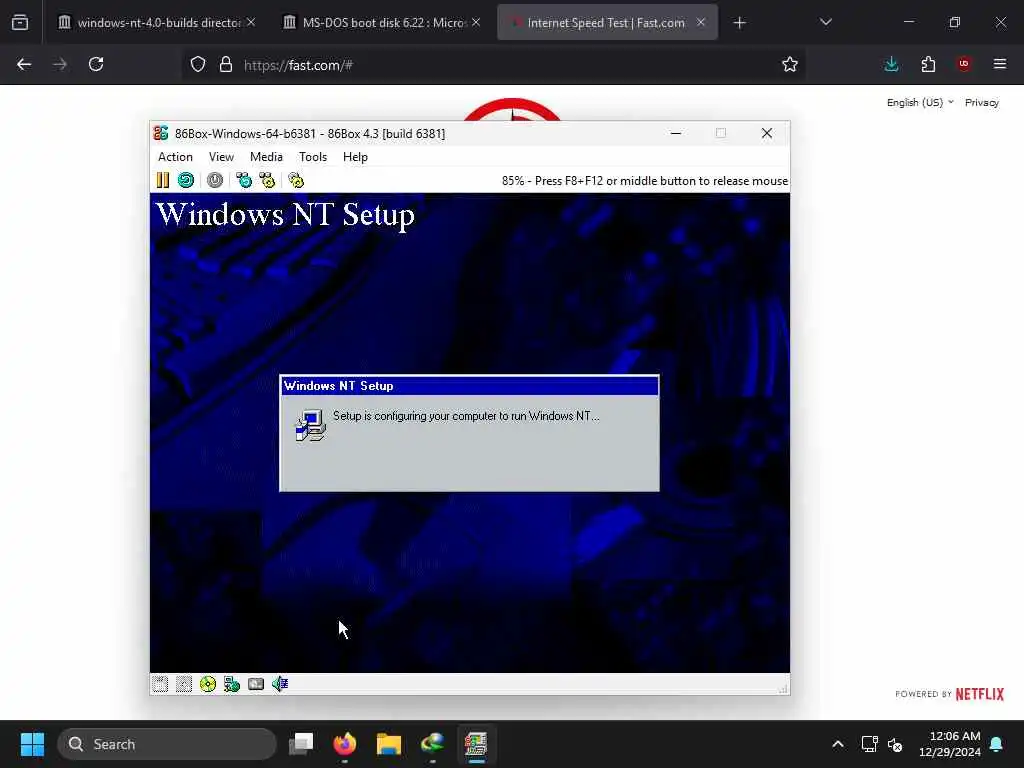Expand the English (US) language dropdown
Screen dimensions: 1024x768
pyautogui.click(x=920, y=103)
